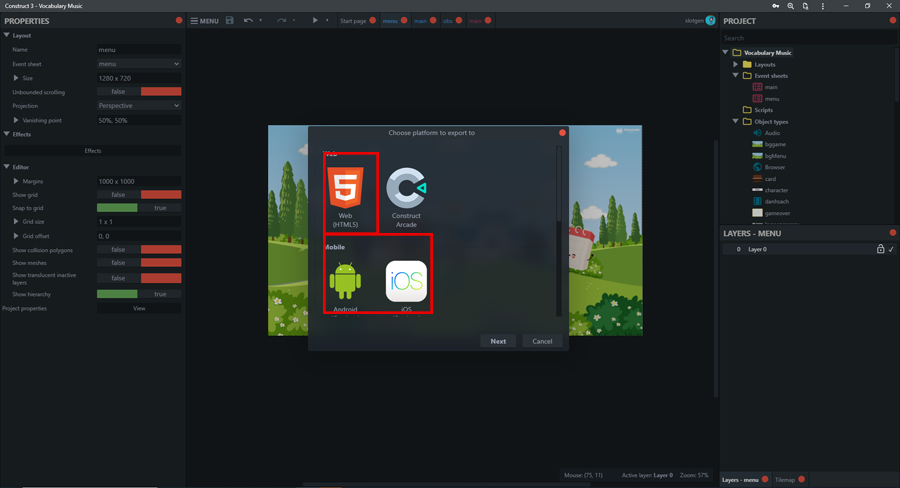Select the character object type

point(776,190)
